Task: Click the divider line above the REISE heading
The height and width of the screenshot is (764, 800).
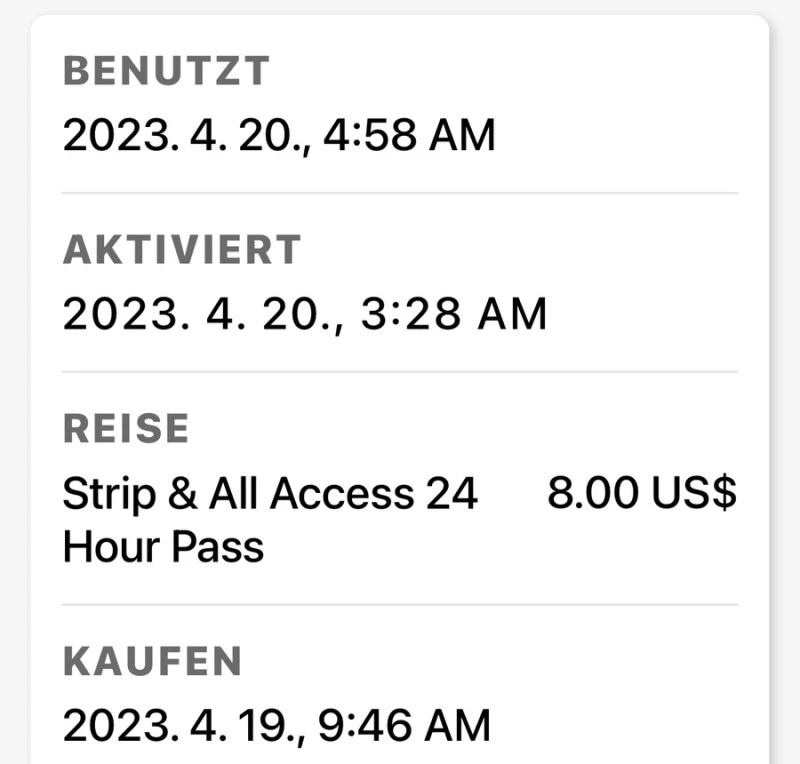Action: pos(400,371)
